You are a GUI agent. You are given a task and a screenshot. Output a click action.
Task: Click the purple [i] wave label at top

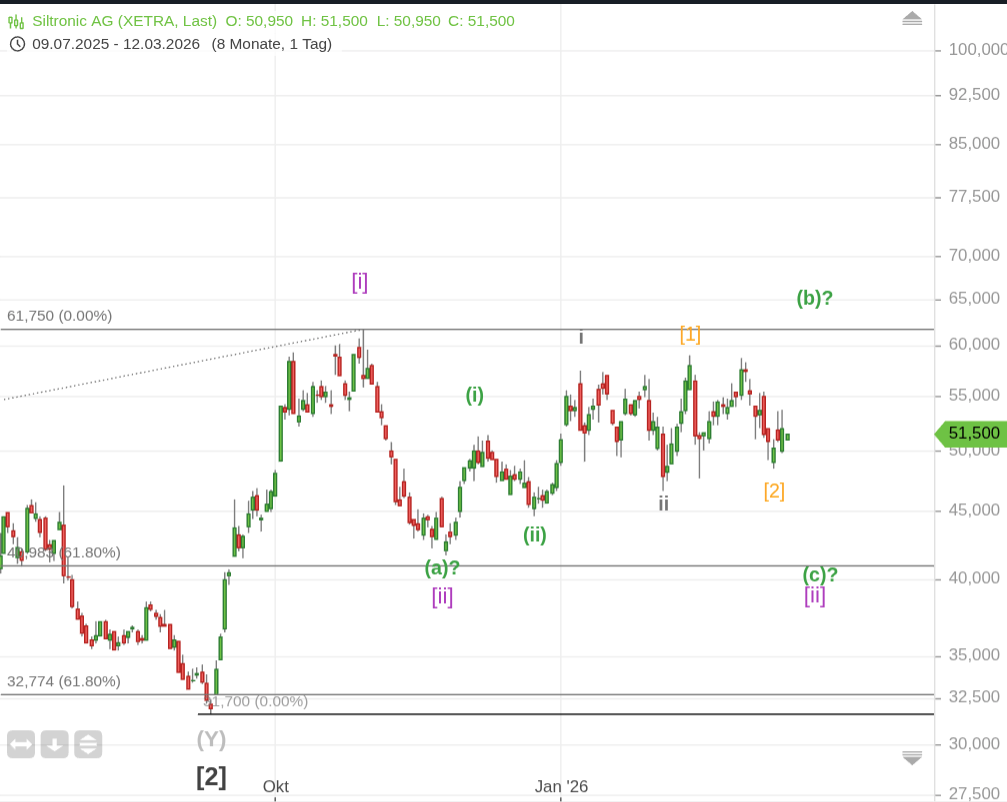[360, 282]
